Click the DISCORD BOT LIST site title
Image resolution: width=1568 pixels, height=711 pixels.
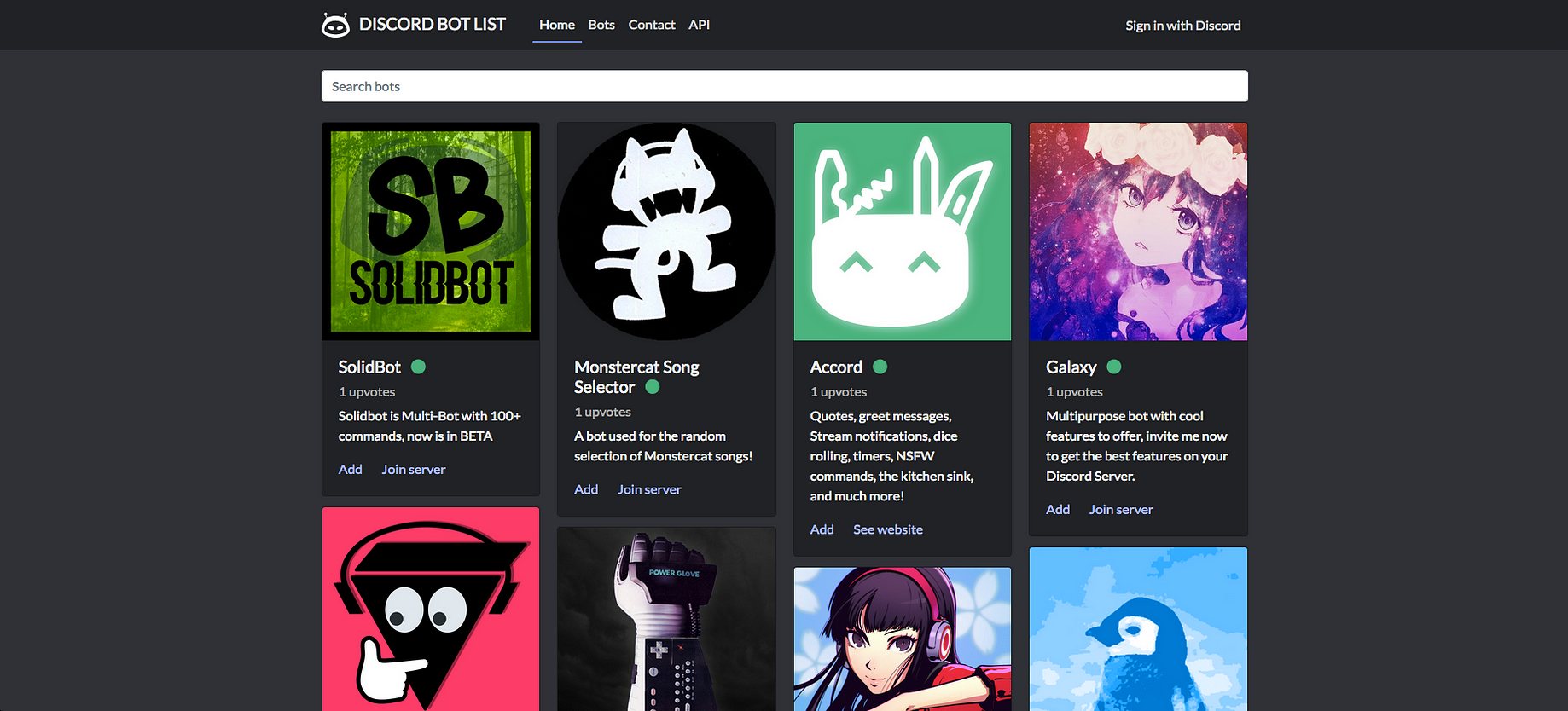(x=432, y=25)
